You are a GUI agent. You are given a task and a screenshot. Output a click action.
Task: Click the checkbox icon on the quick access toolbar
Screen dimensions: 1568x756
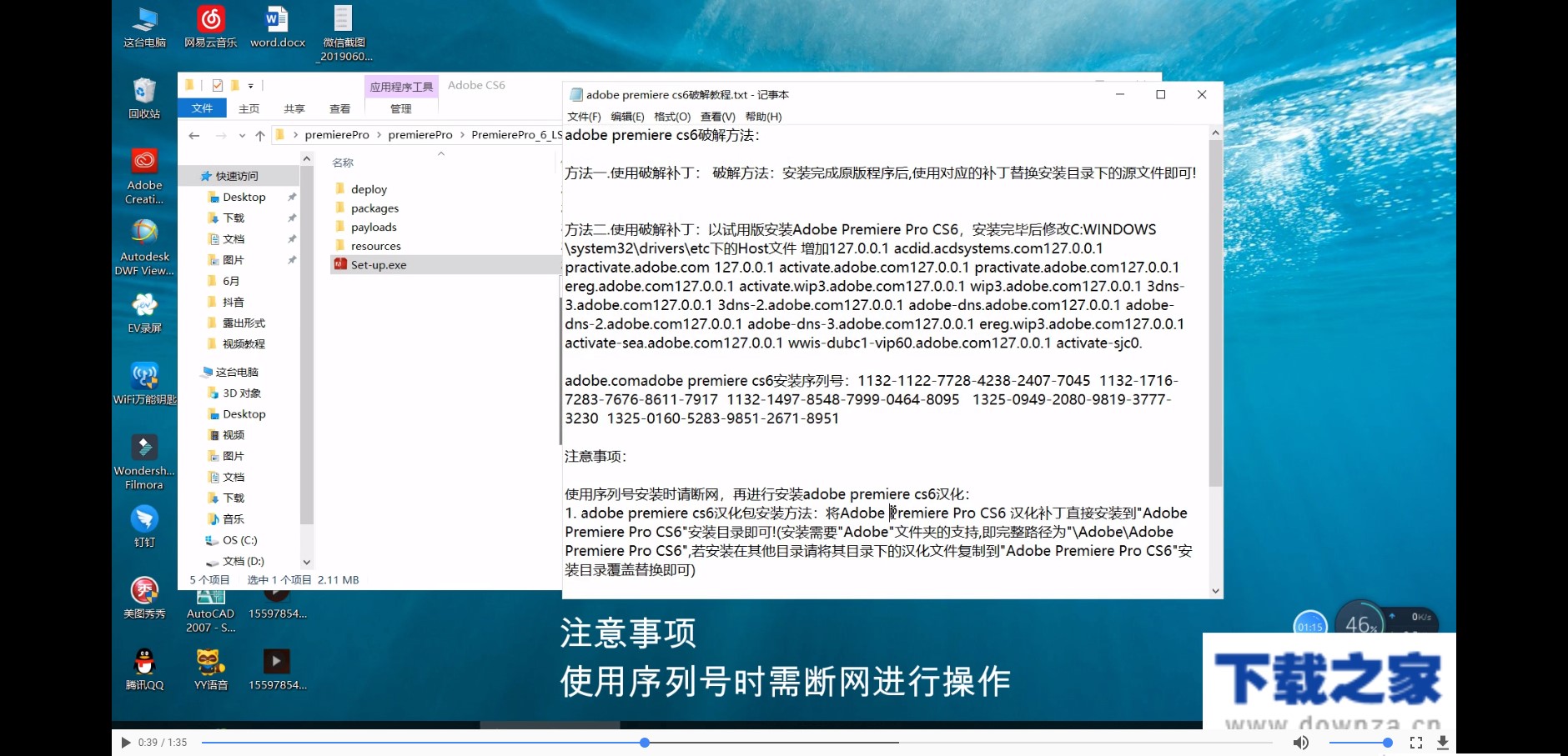coord(219,84)
